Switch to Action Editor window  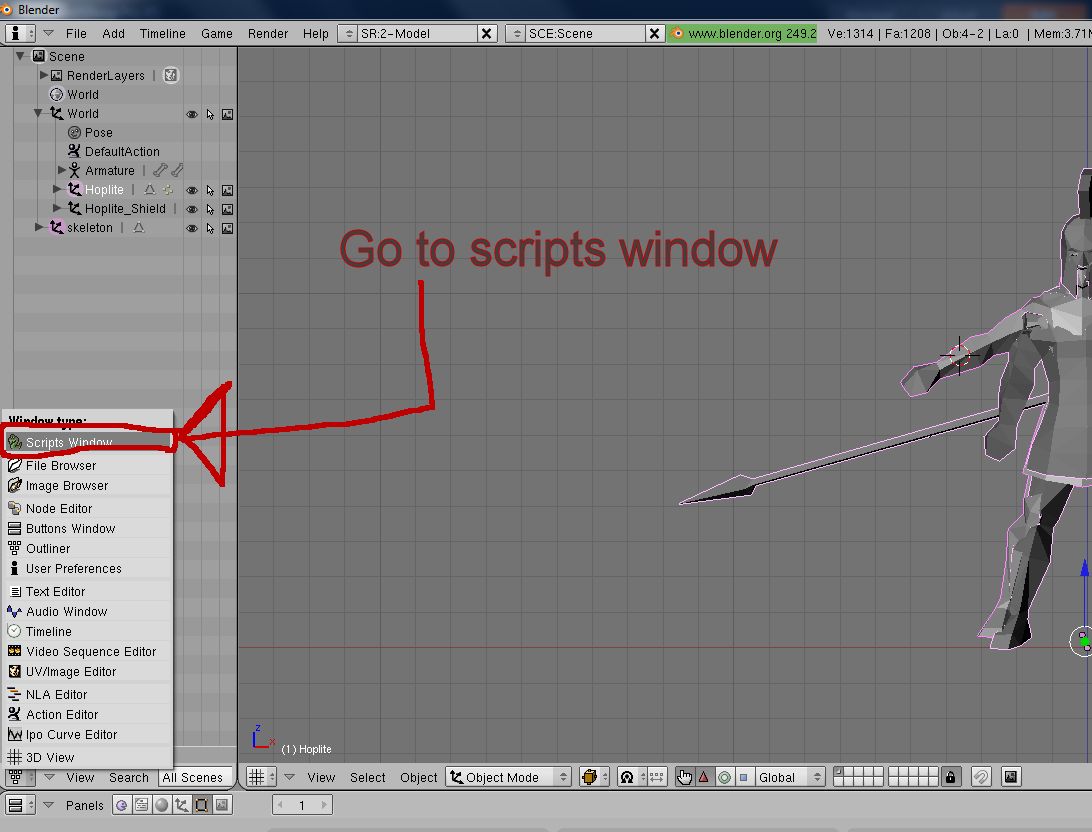[88, 714]
